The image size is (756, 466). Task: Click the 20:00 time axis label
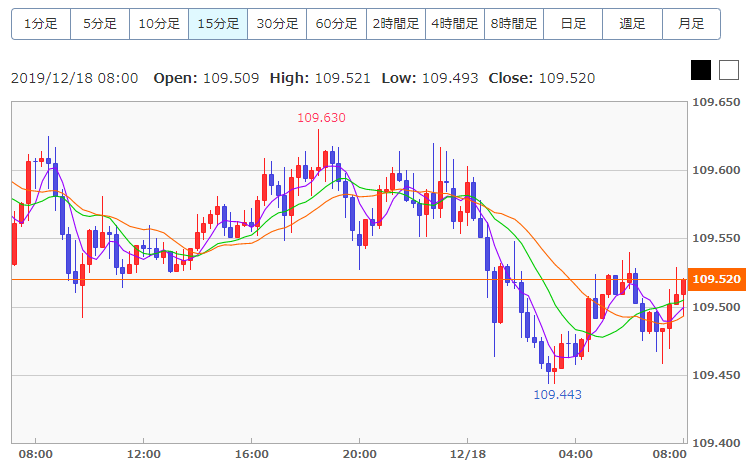point(360,454)
